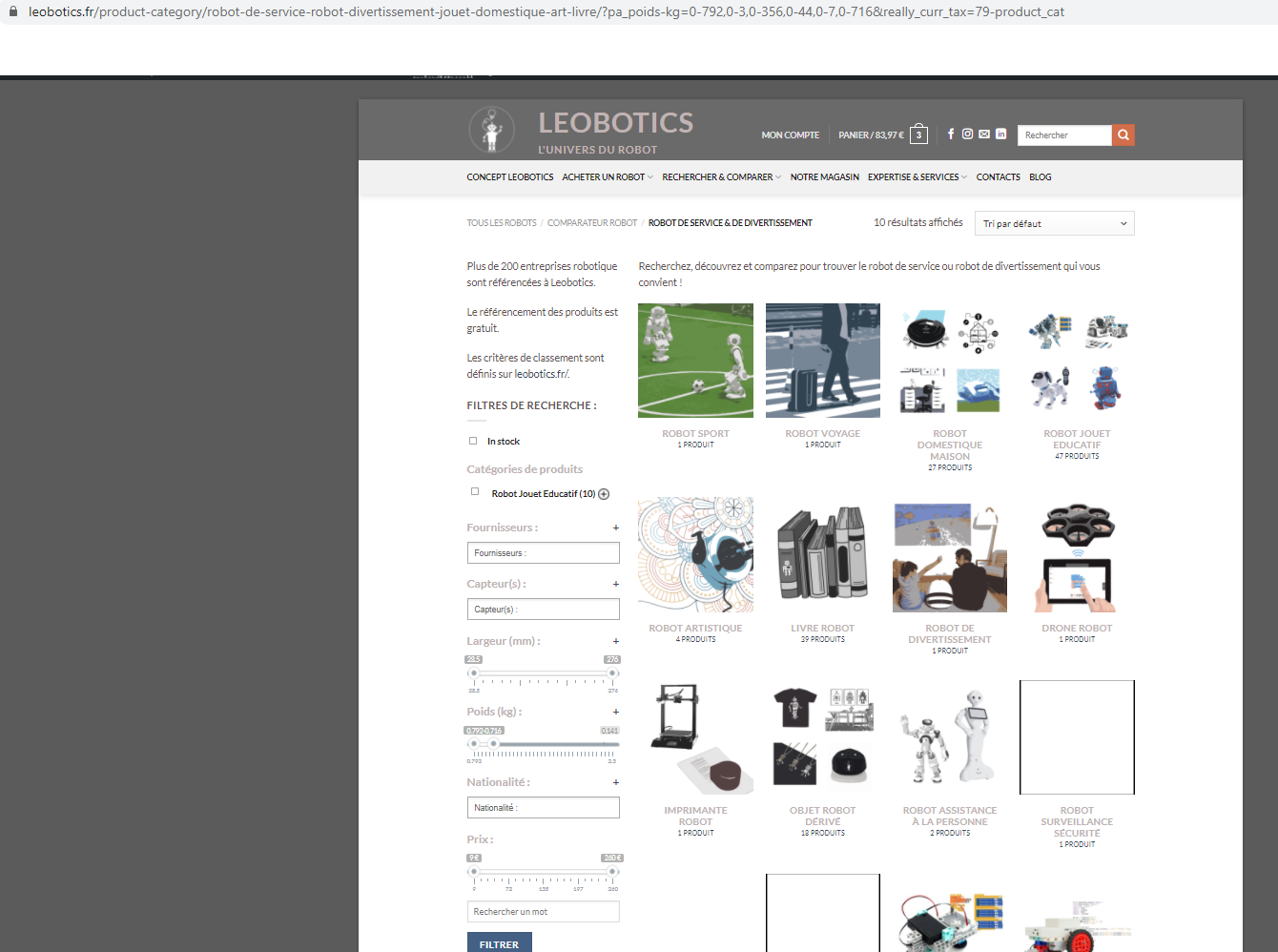Expand the Fournisseurs filter section
1278x952 pixels.
[616, 528]
